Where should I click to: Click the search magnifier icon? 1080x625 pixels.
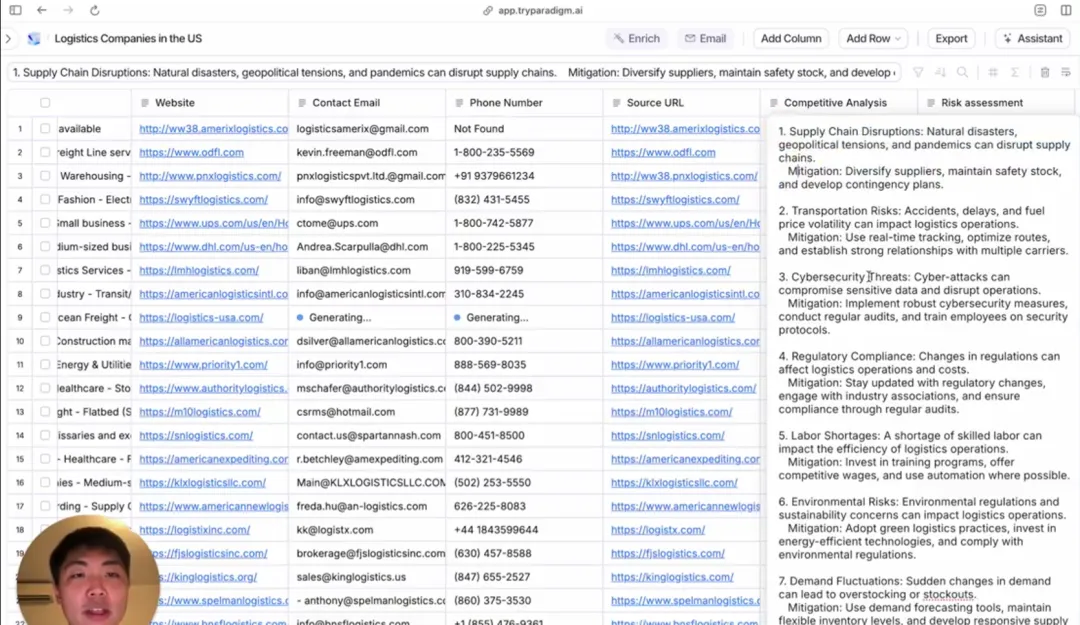tap(962, 73)
